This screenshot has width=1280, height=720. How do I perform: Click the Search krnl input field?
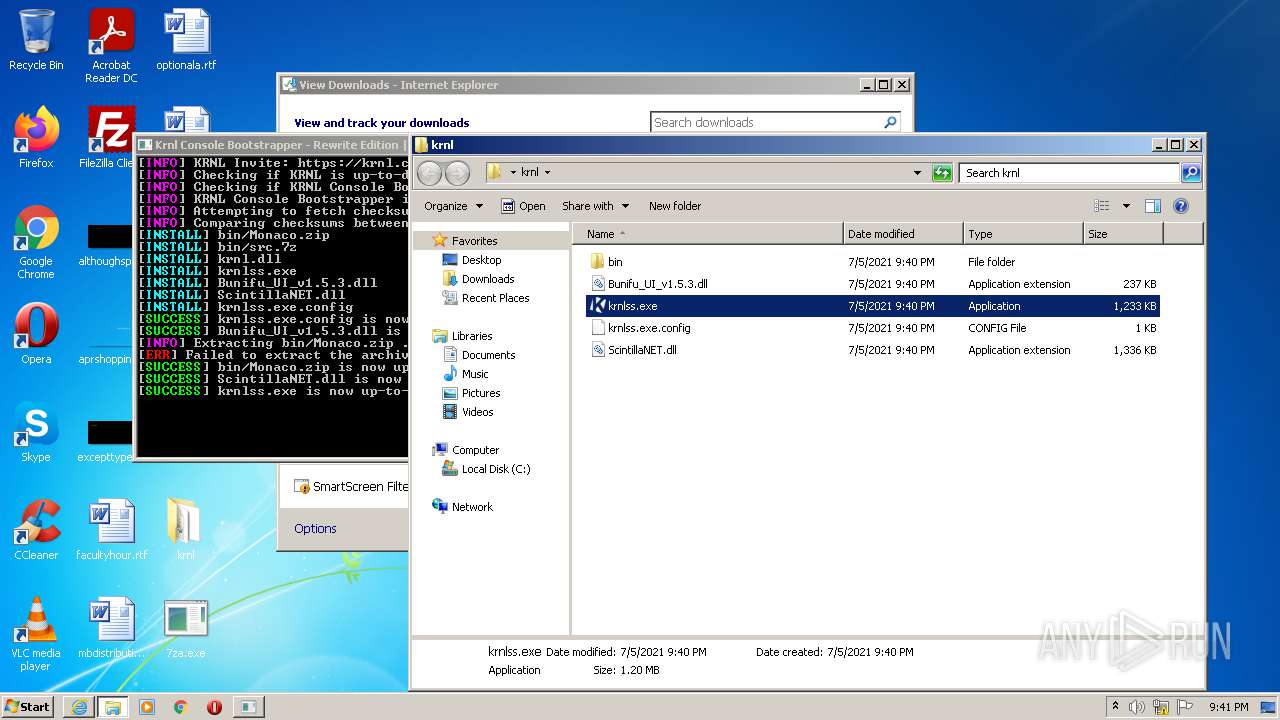click(1069, 173)
